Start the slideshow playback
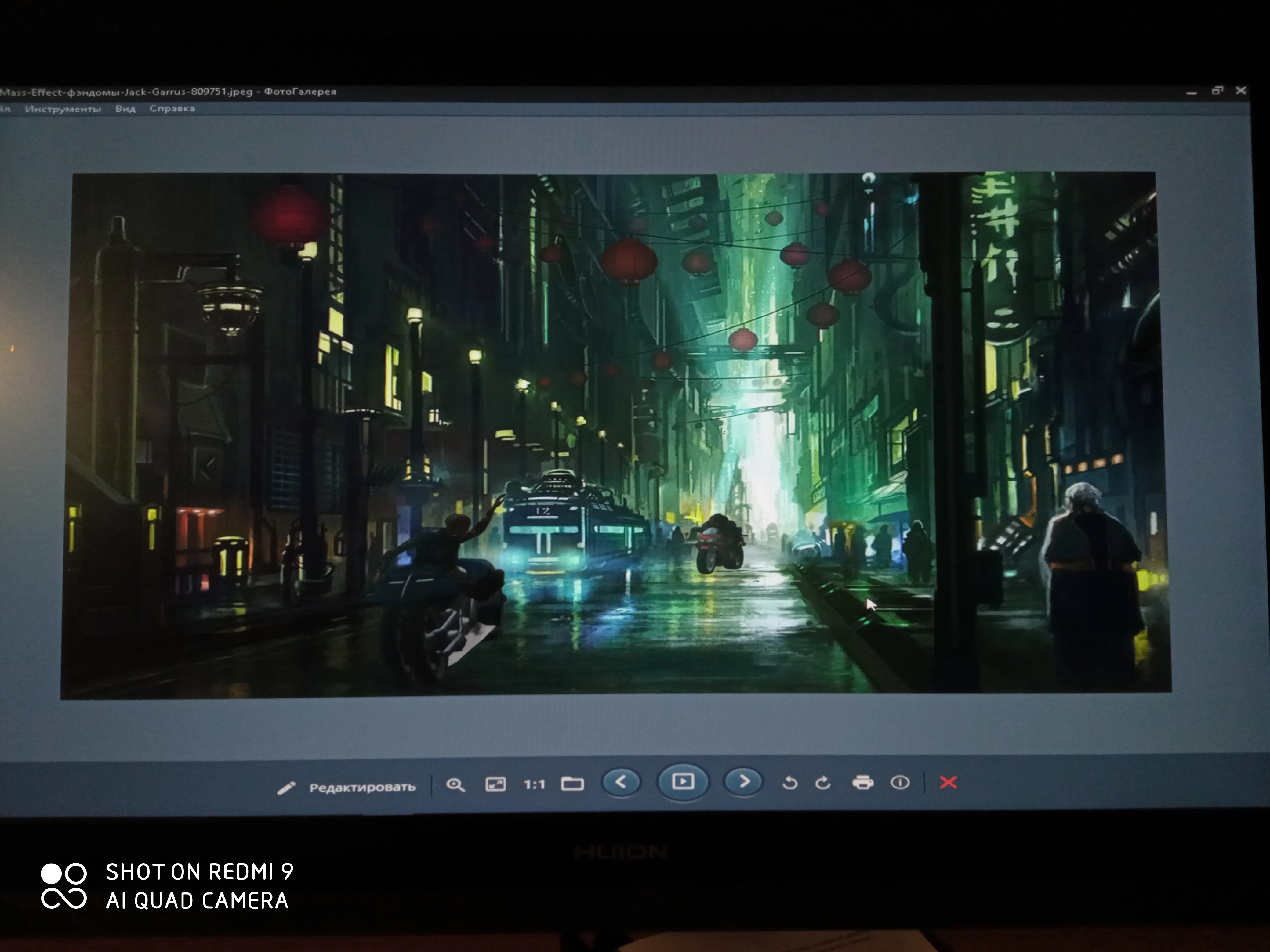This screenshot has height=952, width=1270. pyautogui.click(x=683, y=781)
